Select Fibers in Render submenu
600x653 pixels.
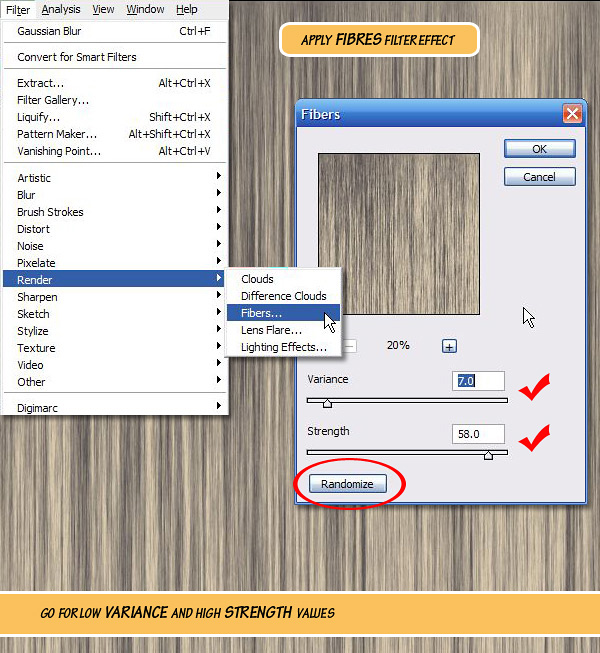click(283, 313)
